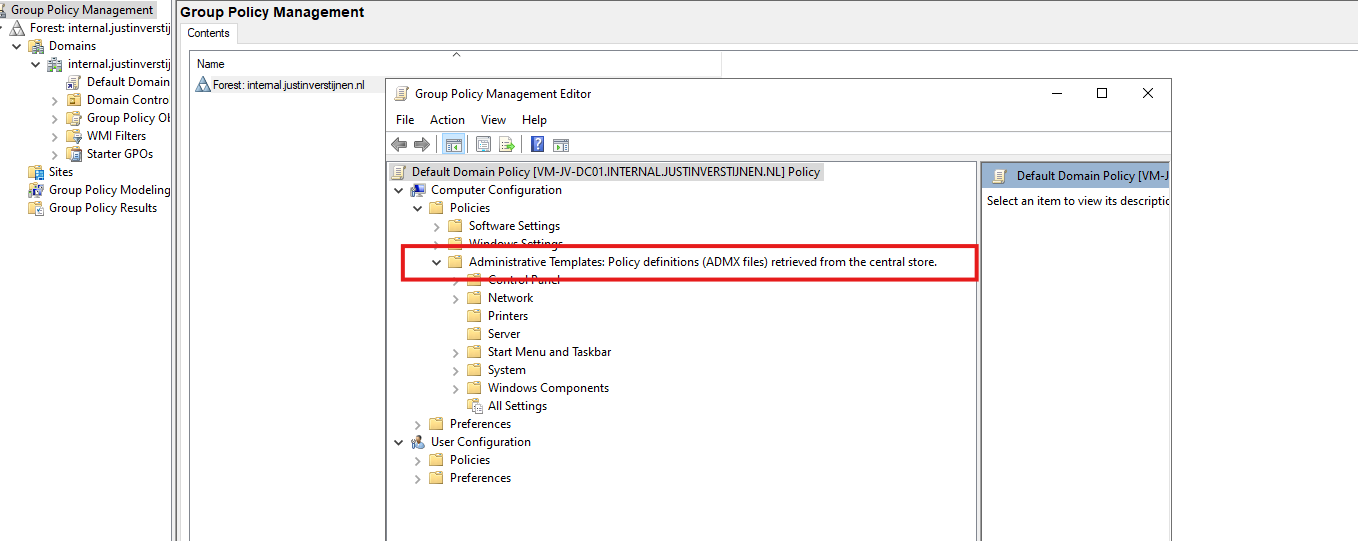Select internal.justinverstij domain in left tree

(x=119, y=64)
